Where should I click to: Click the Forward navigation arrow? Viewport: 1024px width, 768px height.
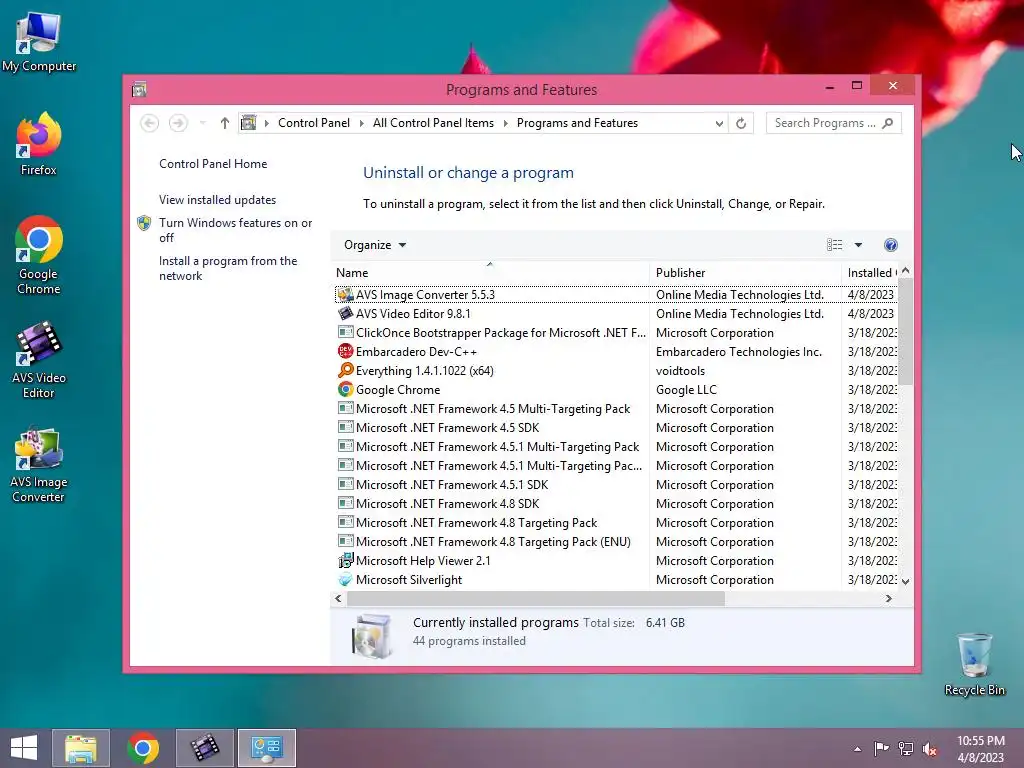[x=178, y=123]
